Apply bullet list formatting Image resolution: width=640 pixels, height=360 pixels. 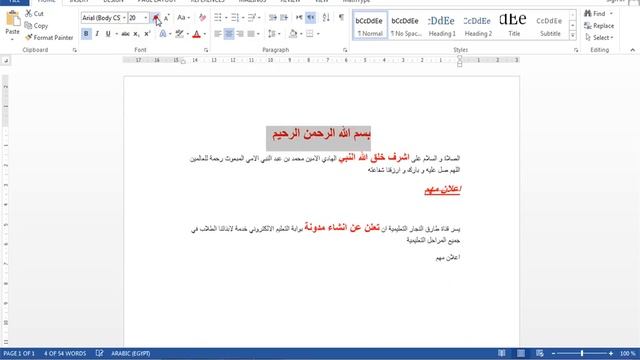(x=218, y=18)
